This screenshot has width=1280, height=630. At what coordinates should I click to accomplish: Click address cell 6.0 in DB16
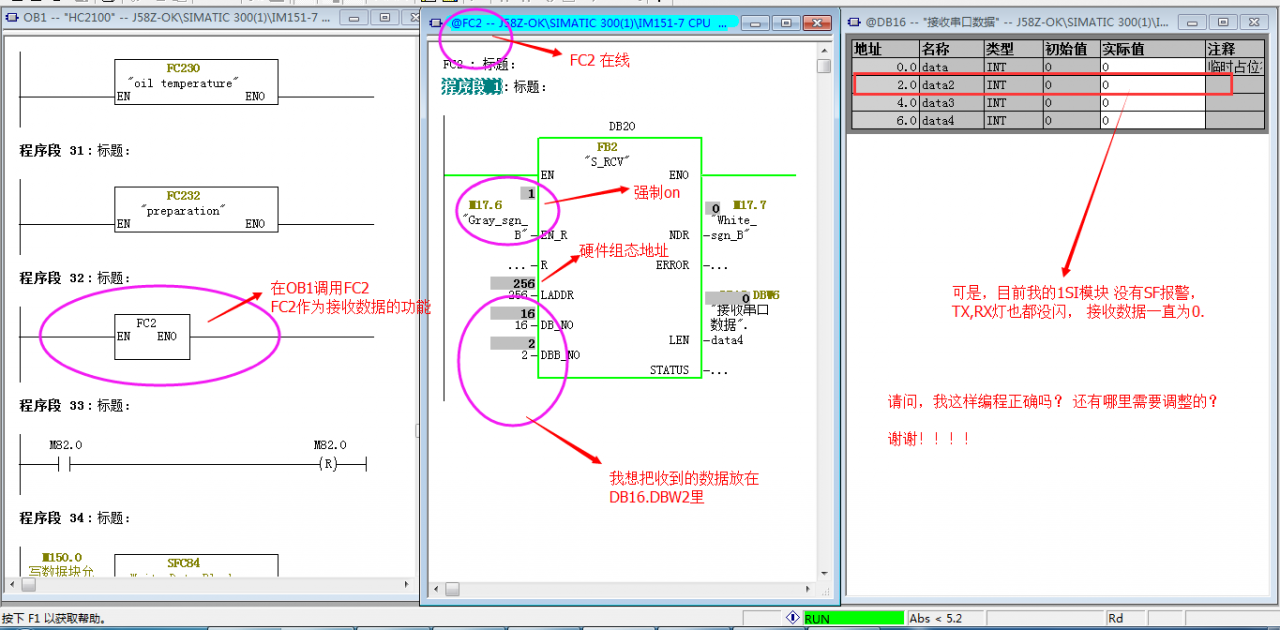[884, 121]
